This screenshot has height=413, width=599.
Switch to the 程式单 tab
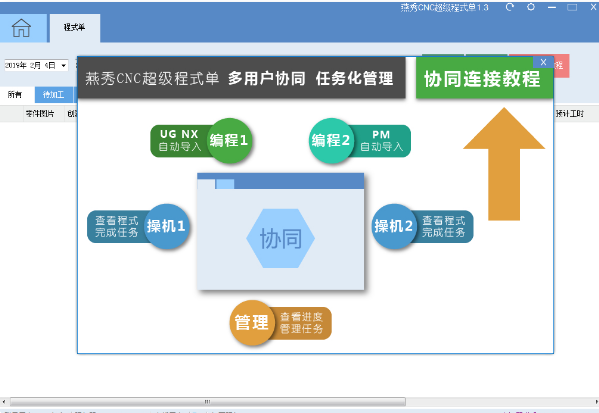click(x=75, y=28)
